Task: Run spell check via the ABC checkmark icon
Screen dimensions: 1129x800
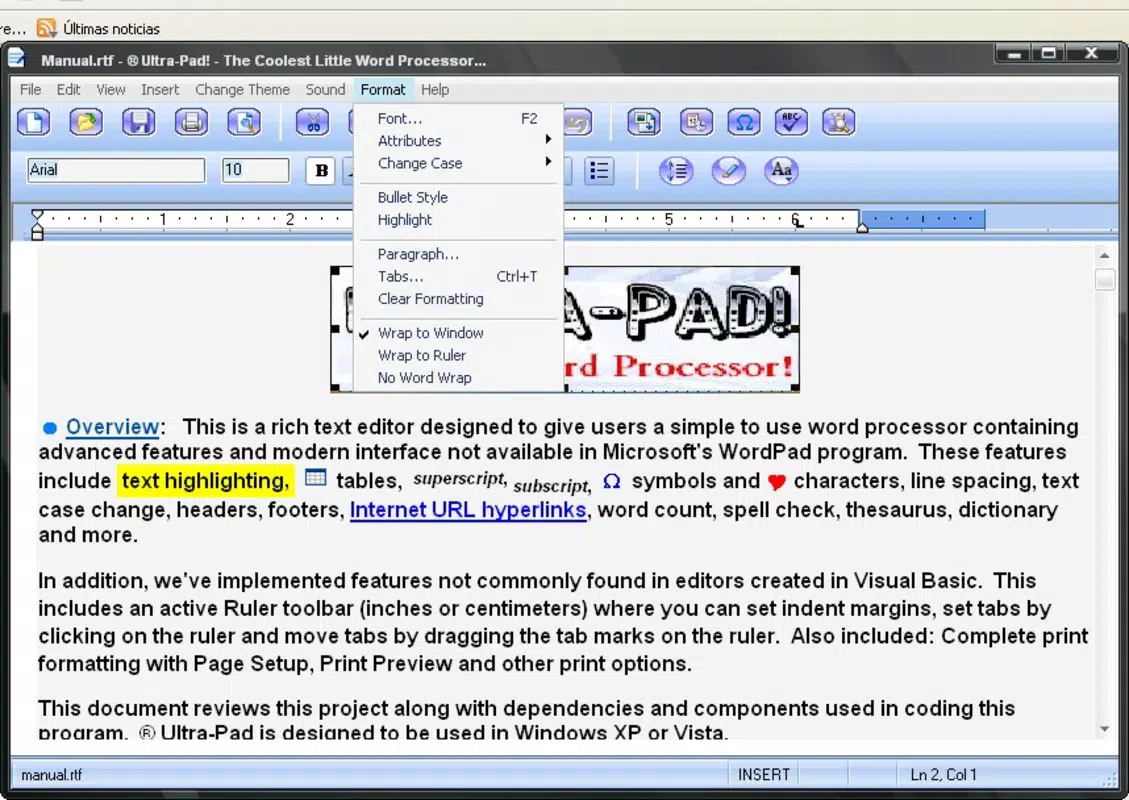Action: 791,122
